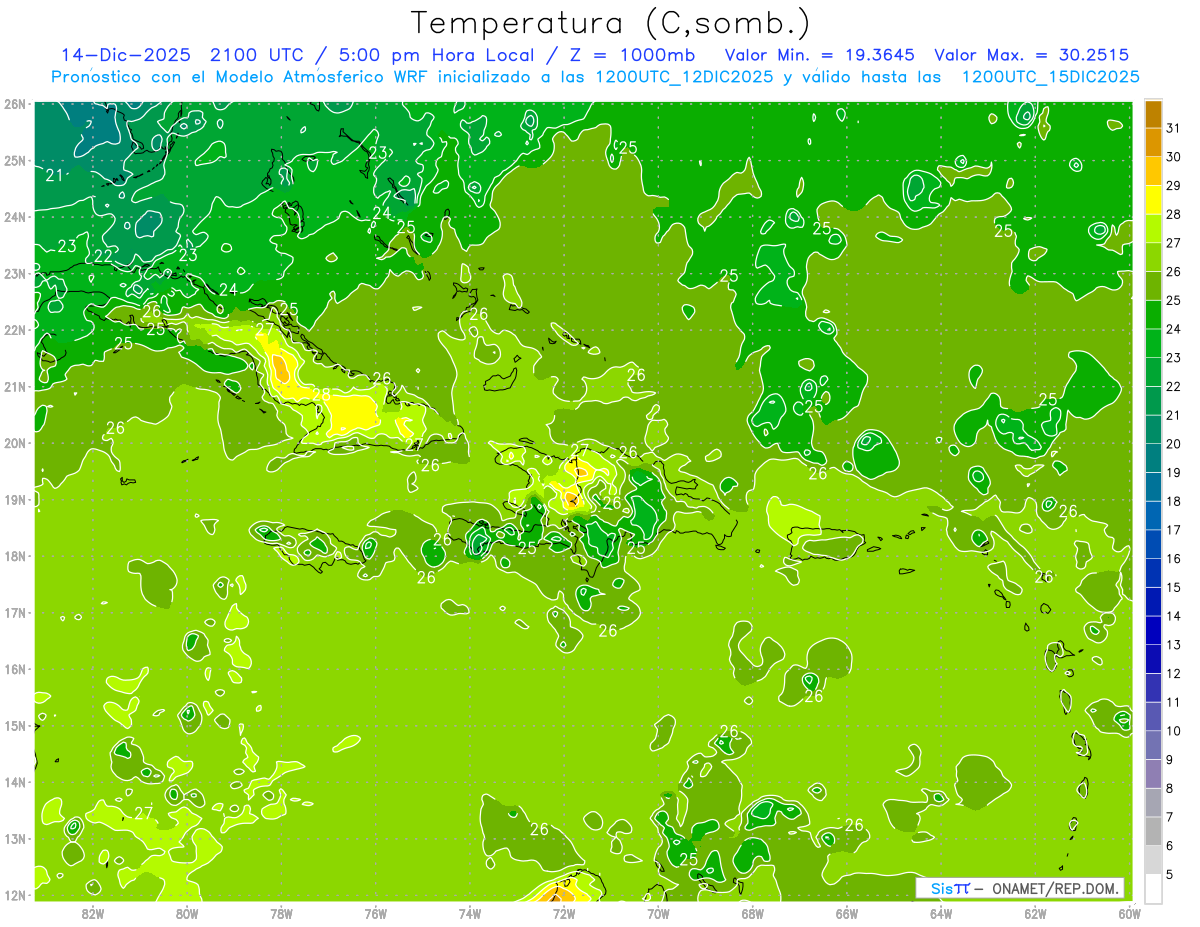The height and width of the screenshot is (927, 1200).
Task: Click the blue "Sis" logo text
Action: pos(941,888)
